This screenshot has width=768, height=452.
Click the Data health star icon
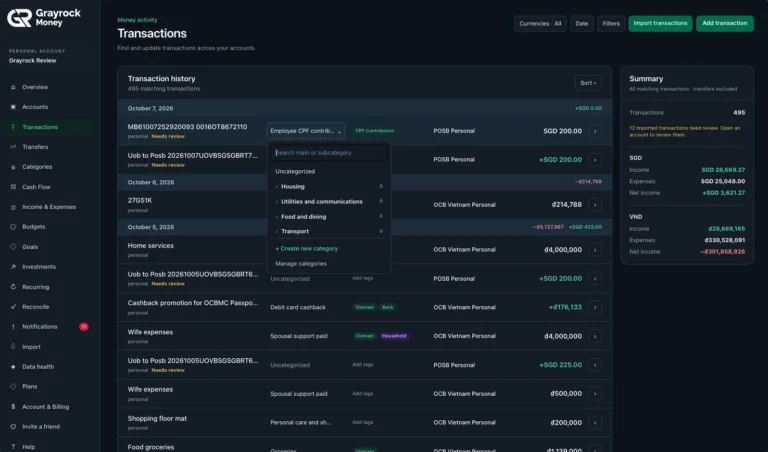pos(13,367)
